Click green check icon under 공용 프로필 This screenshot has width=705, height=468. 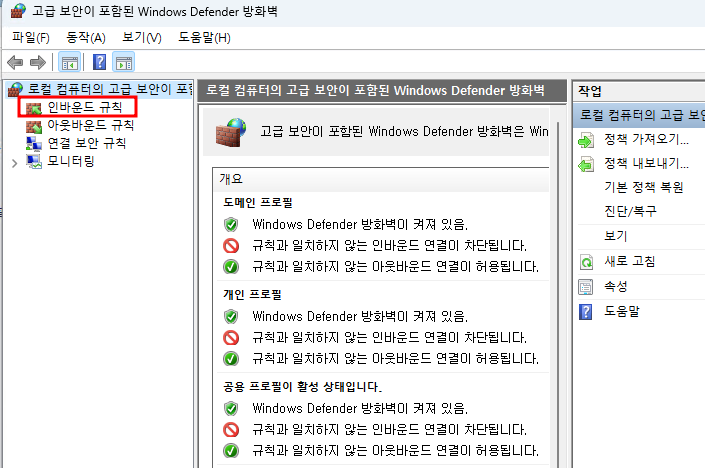click(x=231, y=450)
